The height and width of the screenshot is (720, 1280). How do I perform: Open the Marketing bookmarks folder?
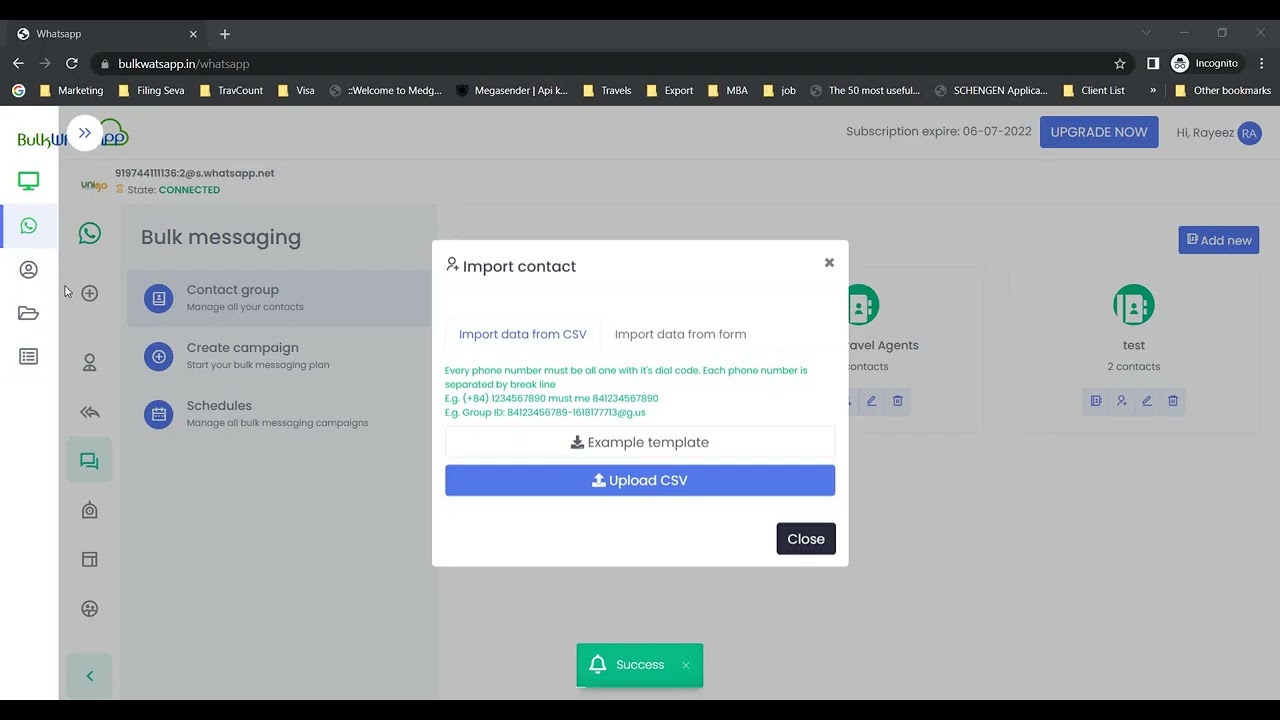(x=71, y=90)
